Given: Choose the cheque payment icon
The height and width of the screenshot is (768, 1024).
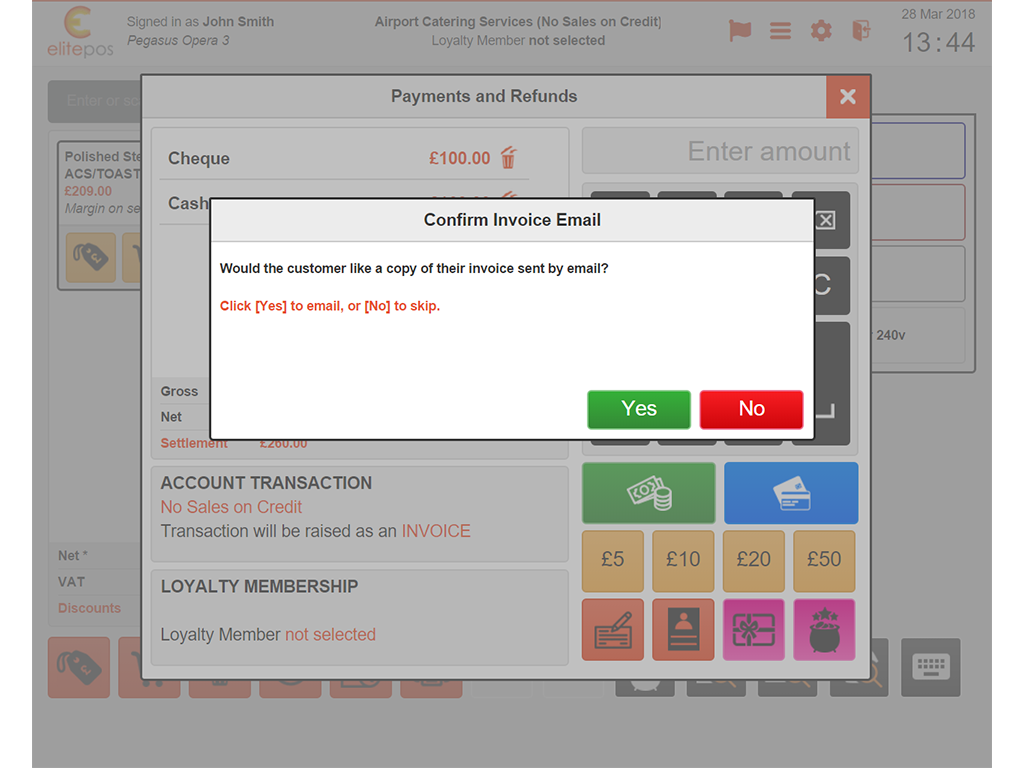Looking at the screenshot, I should [613, 630].
